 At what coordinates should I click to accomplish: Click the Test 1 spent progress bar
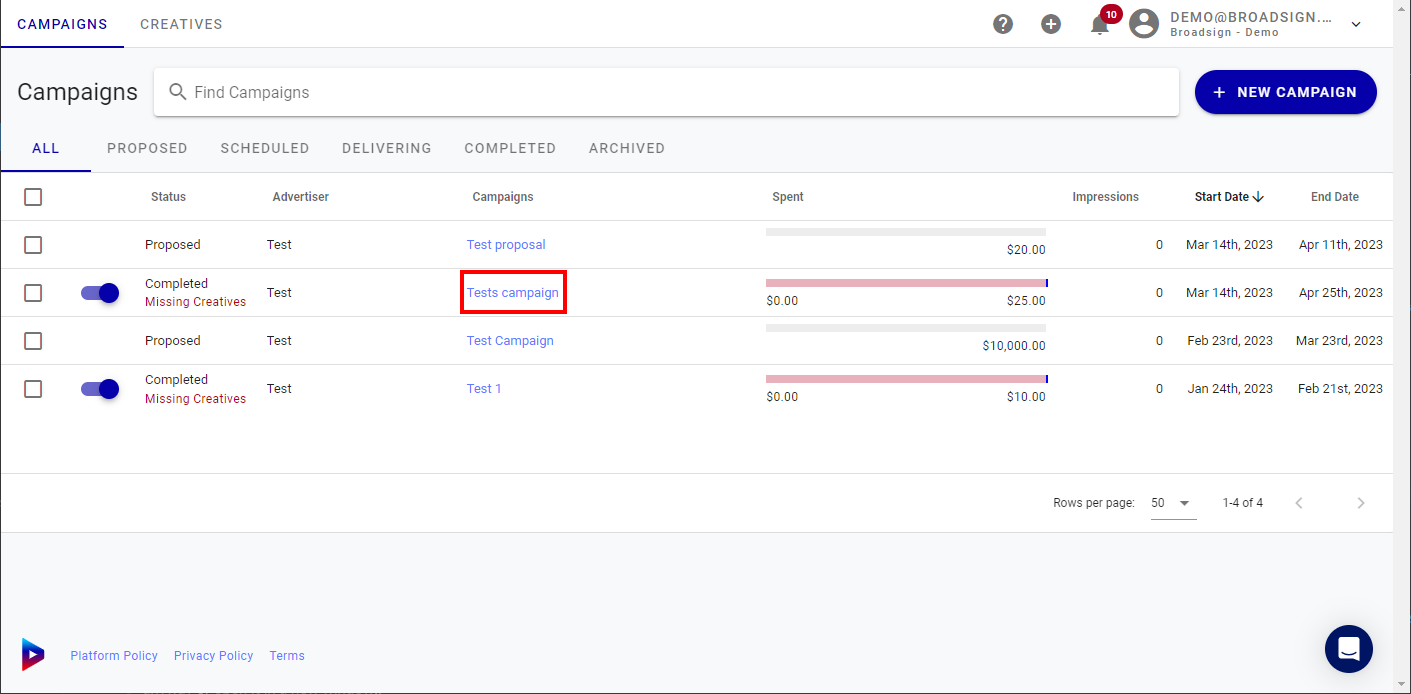907,379
